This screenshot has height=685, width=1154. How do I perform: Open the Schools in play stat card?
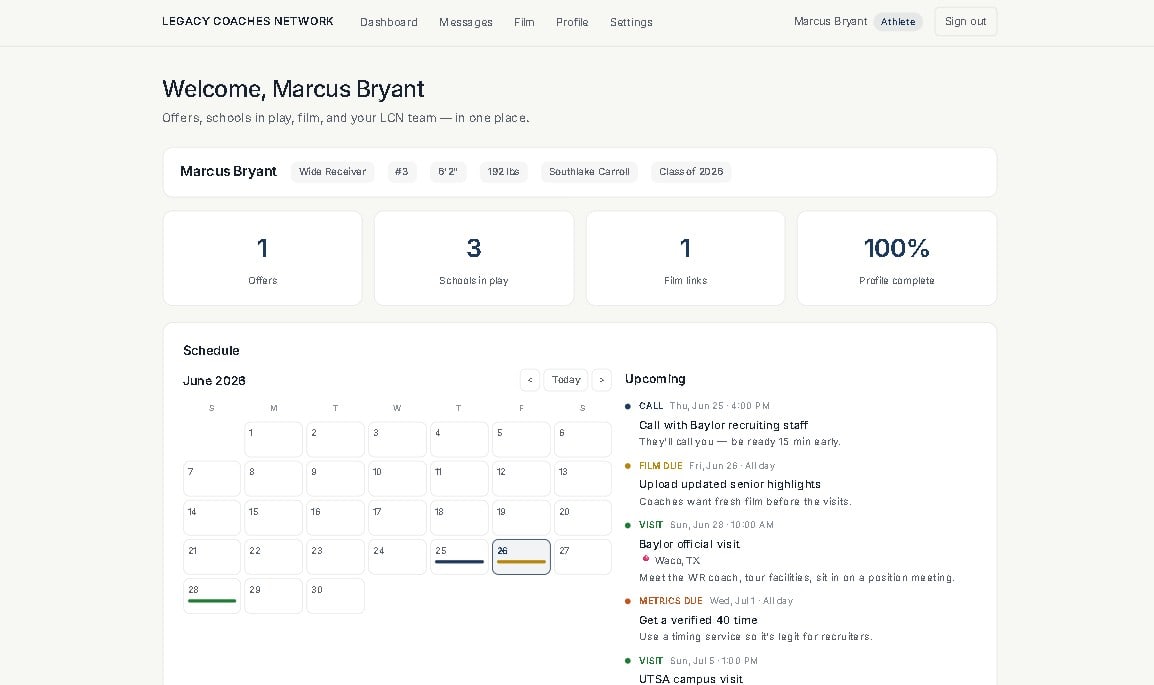click(x=474, y=258)
